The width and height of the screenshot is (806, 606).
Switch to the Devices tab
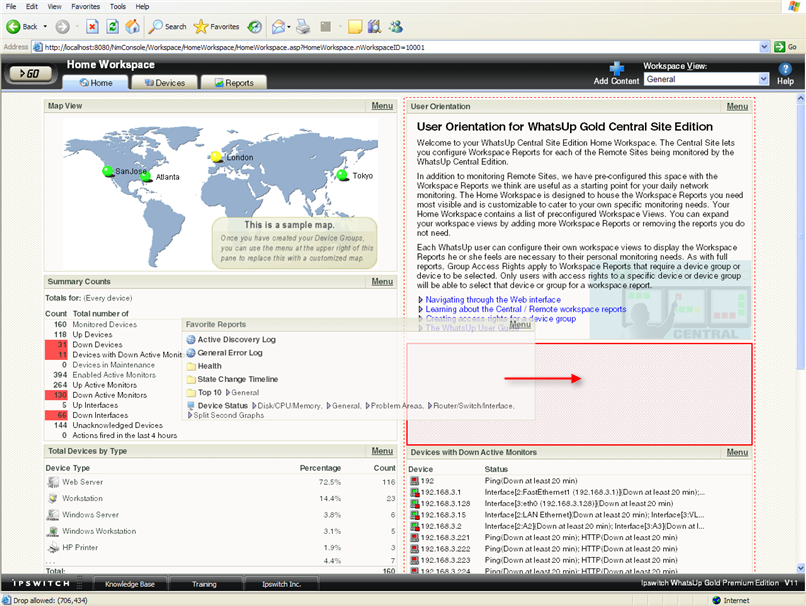pyautogui.click(x=165, y=83)
